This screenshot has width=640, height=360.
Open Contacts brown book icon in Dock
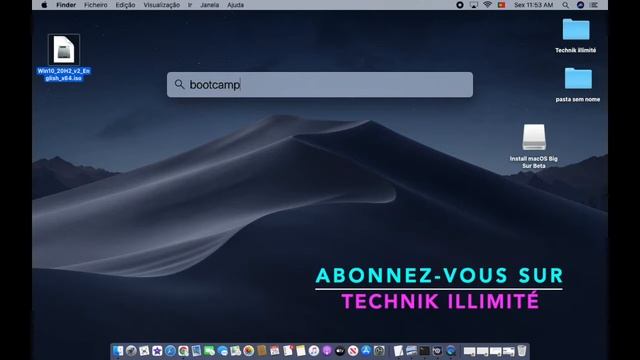tap(262, 351)
